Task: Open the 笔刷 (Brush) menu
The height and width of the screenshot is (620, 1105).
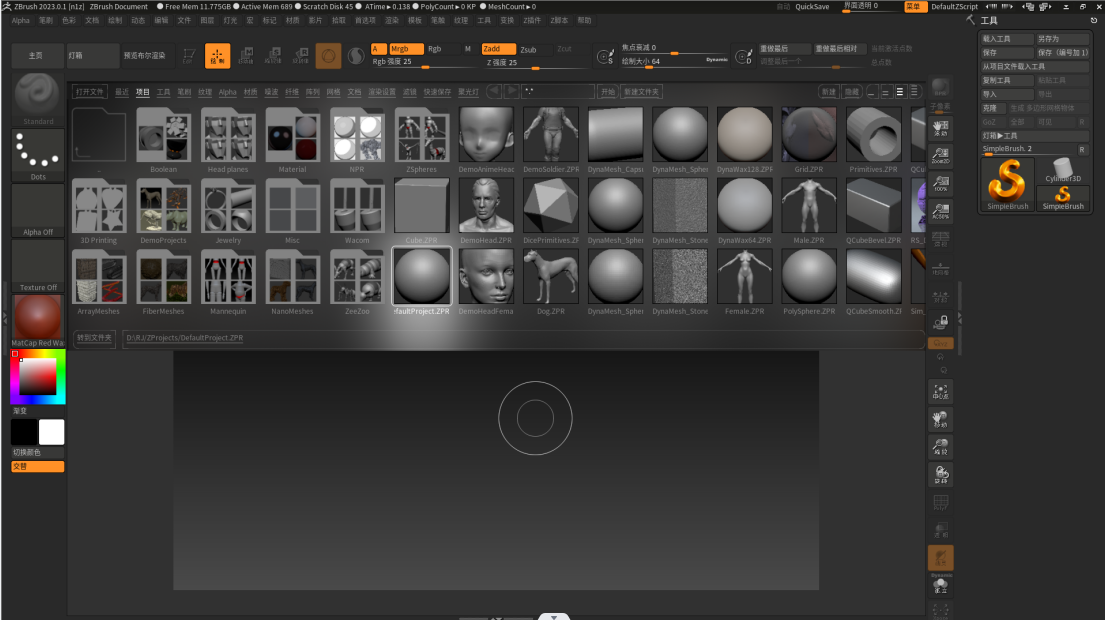Action: [x=46, y=20]
